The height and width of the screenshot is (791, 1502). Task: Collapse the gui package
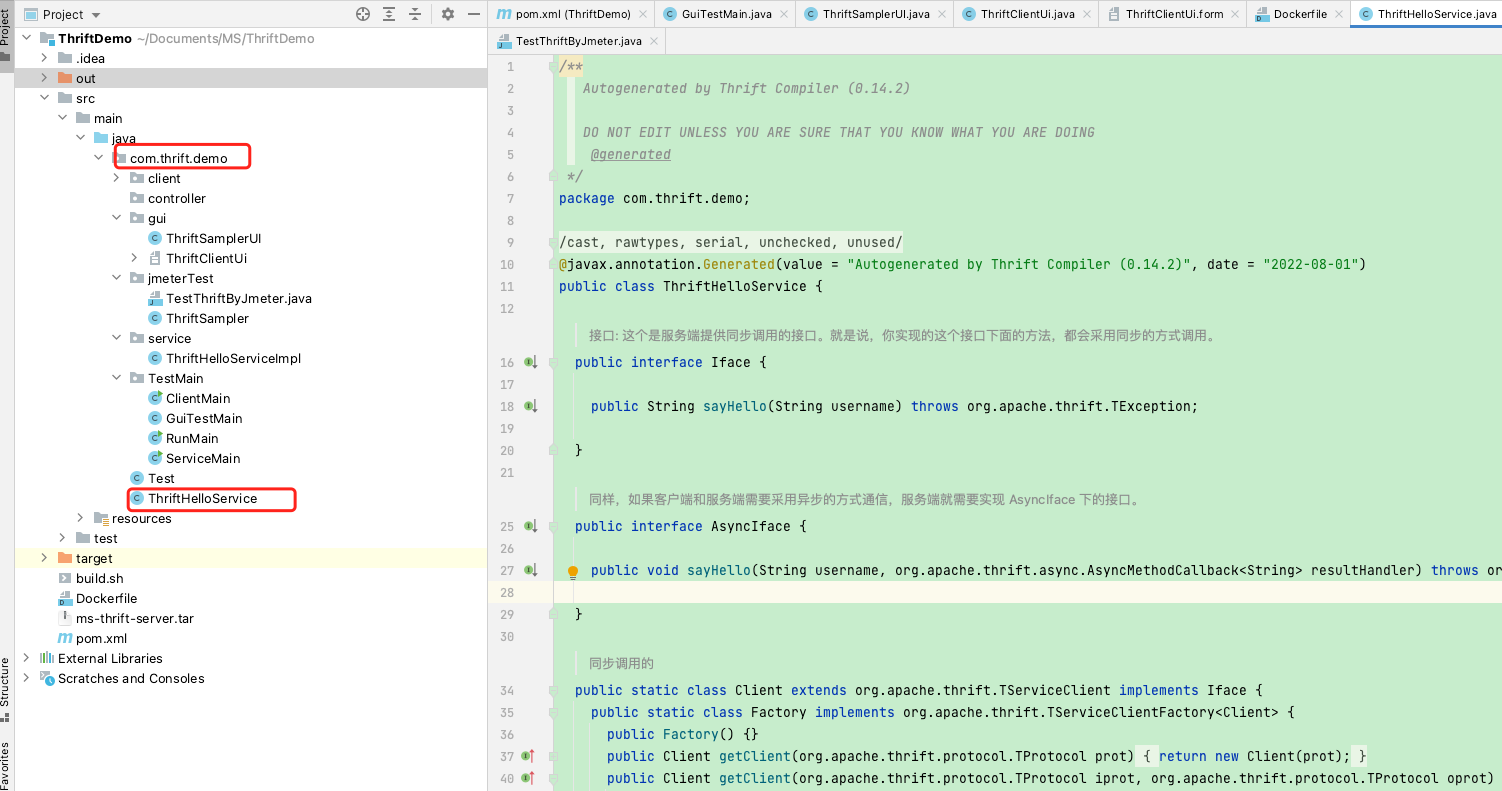116,218
